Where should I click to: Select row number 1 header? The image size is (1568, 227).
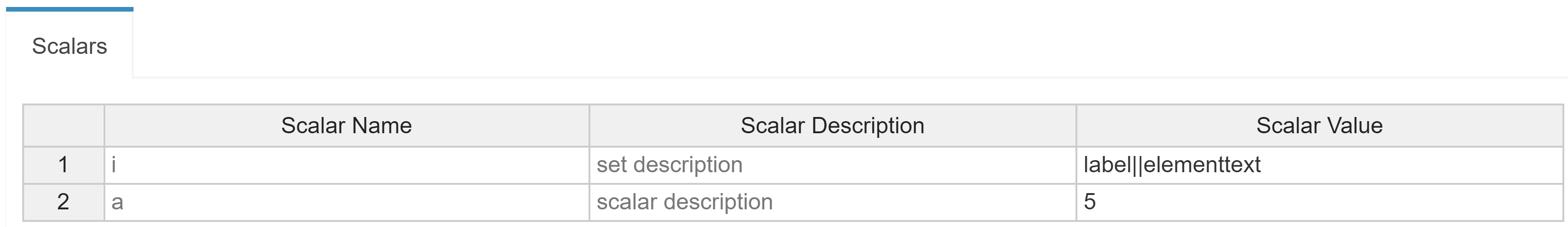pyautogui.click(x=63, y=165)
